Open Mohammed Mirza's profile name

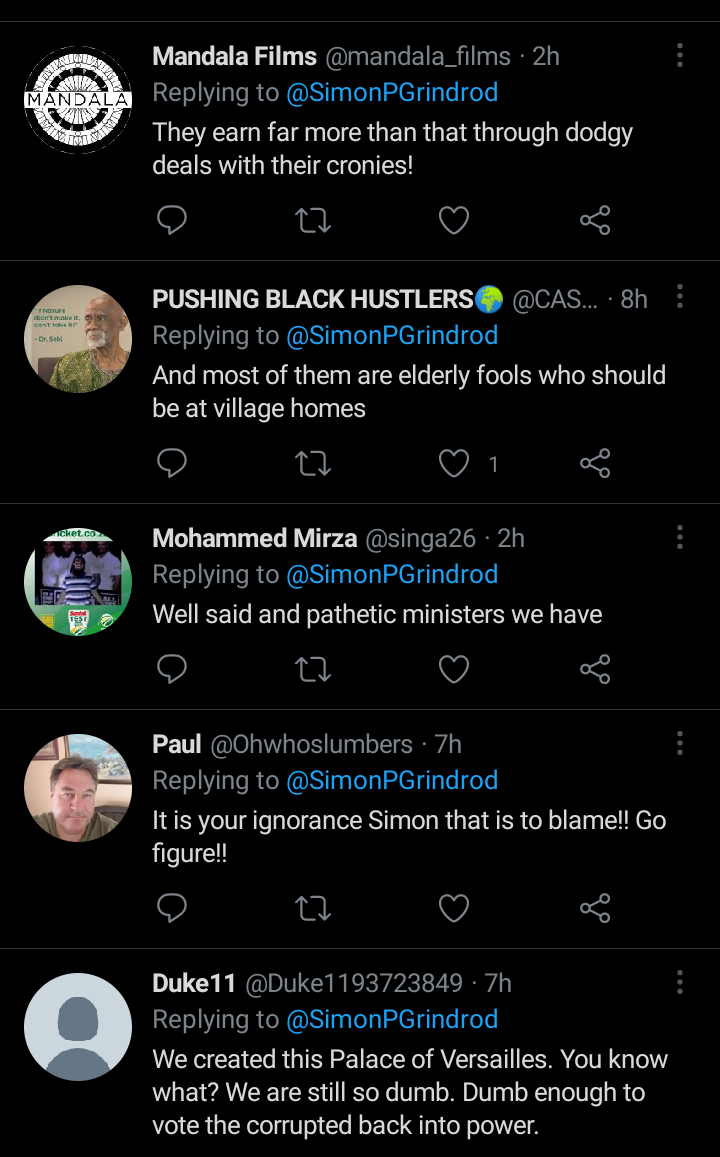pos(254,538)
